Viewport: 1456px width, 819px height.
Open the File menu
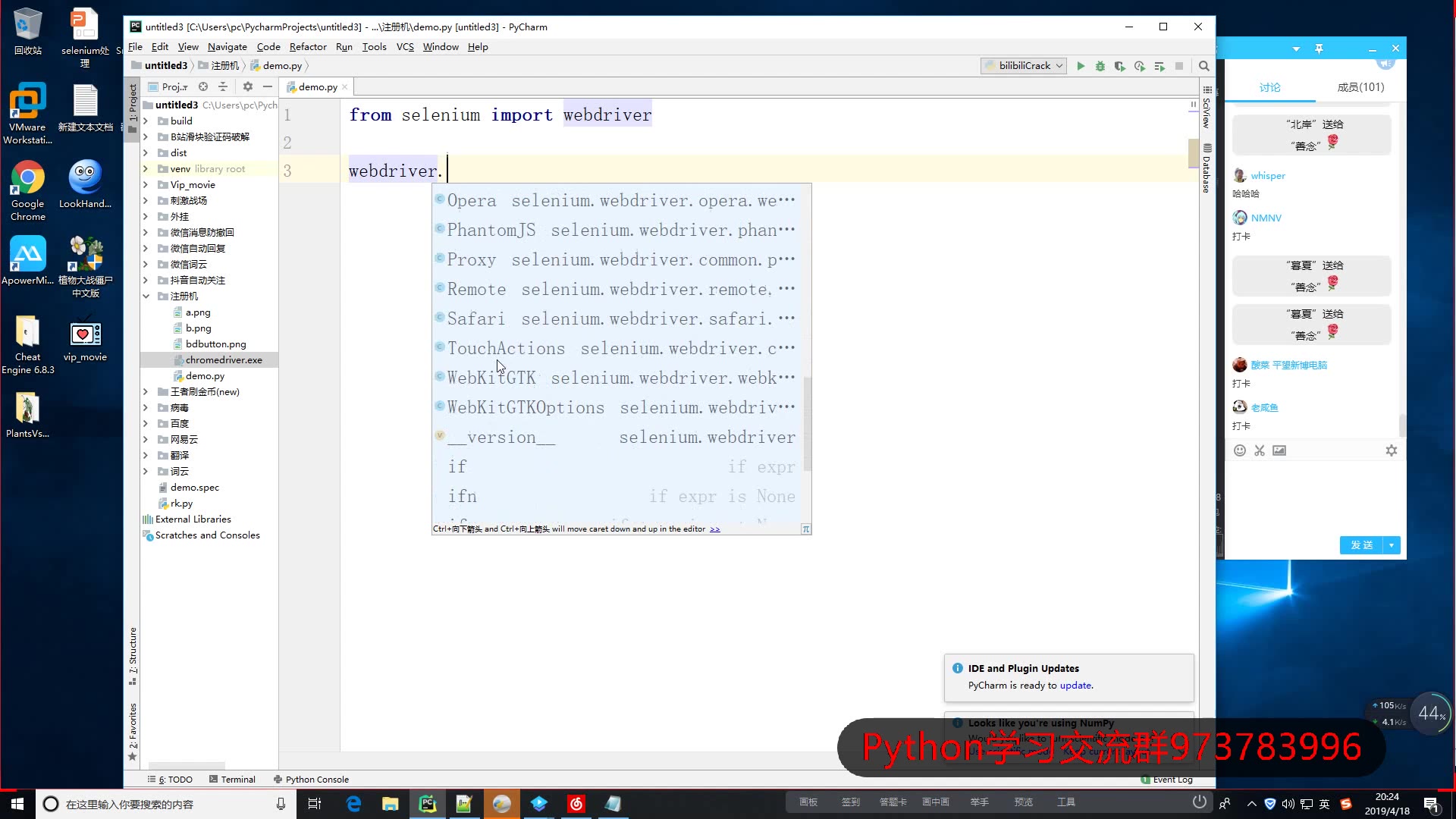tap(135, 47)
